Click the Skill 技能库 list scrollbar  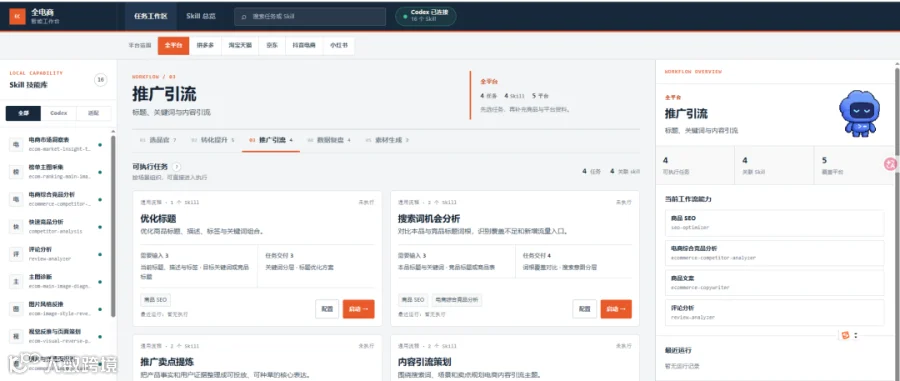[x=113, y=227]
